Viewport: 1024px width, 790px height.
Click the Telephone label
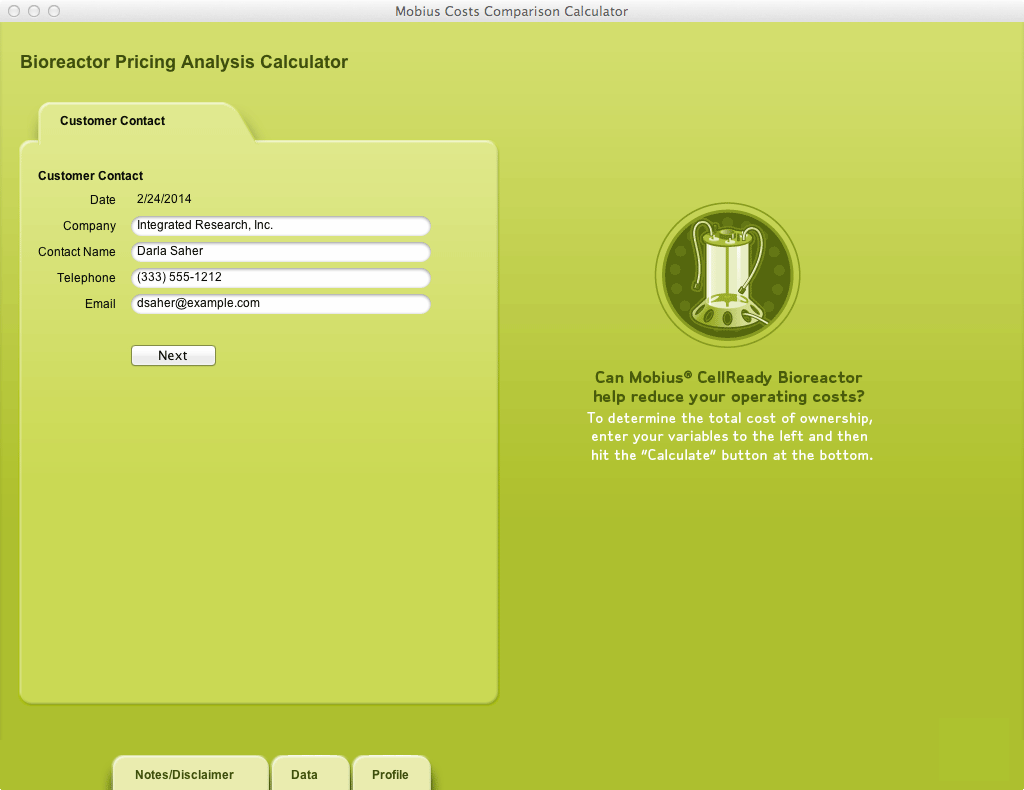coord(86,278)
